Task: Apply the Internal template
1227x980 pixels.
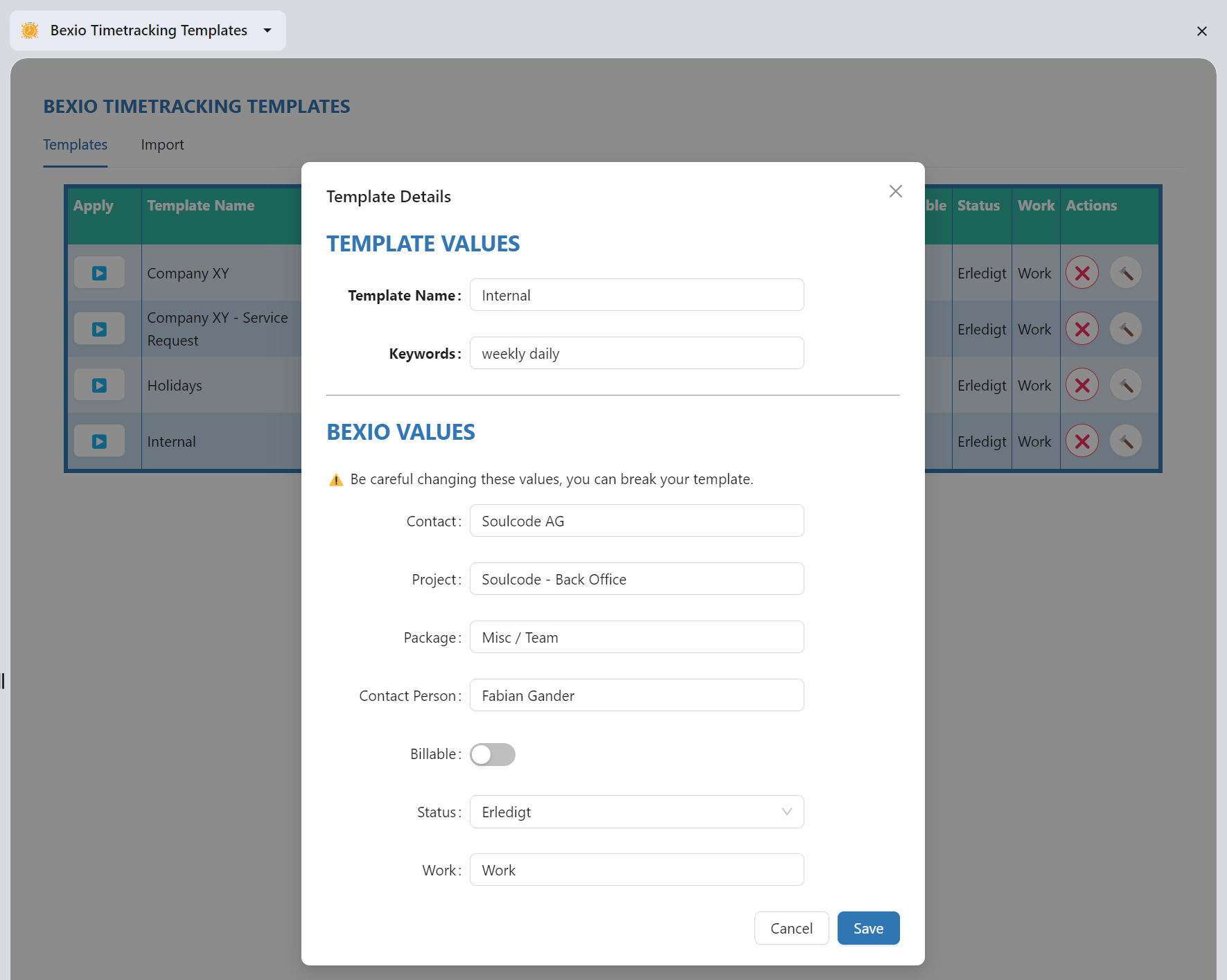Action: click(99, 440)
